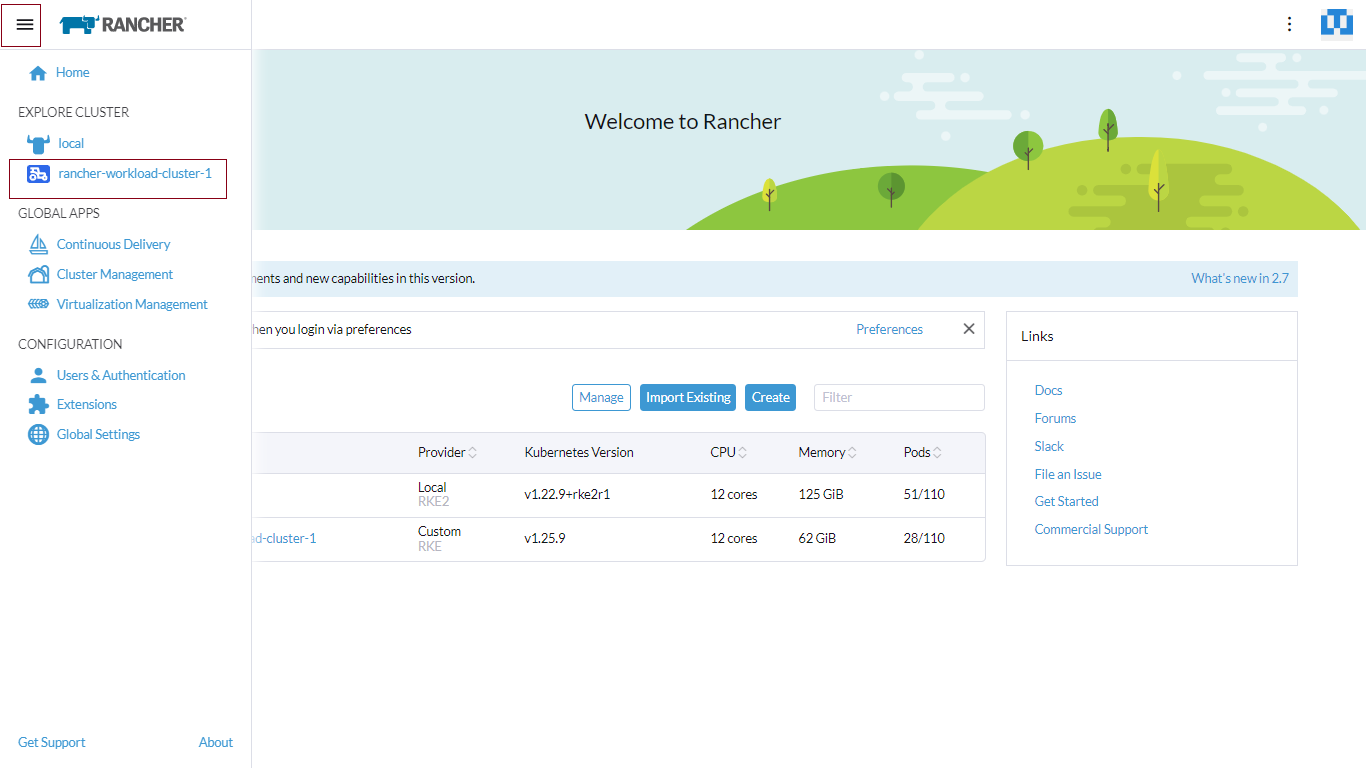This screenshot has width=1366, height=768.
Task: Click the Kubernetes Version column header
Action: 579,453
